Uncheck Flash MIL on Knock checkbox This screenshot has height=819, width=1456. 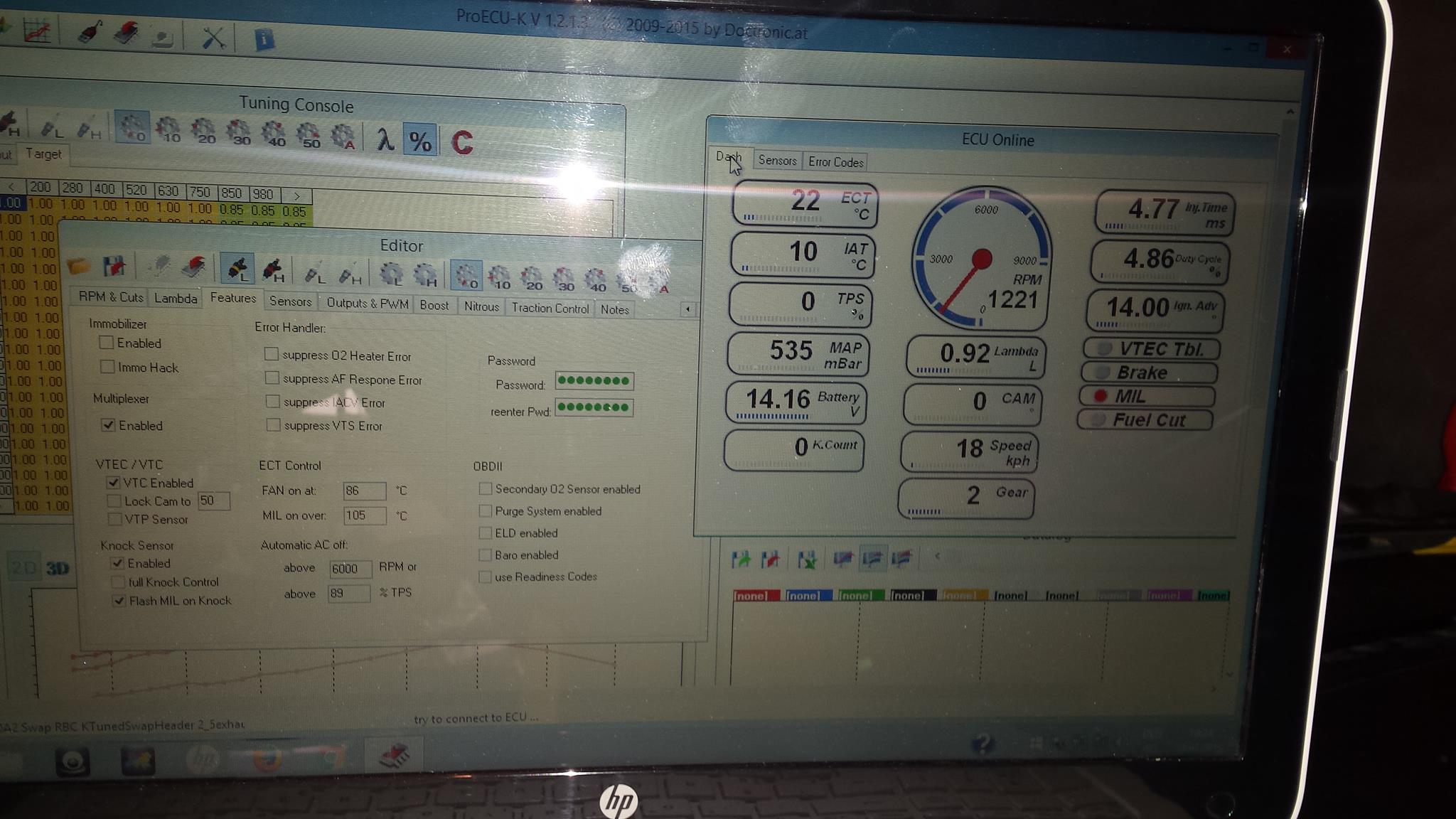click(x=119, y=601)
